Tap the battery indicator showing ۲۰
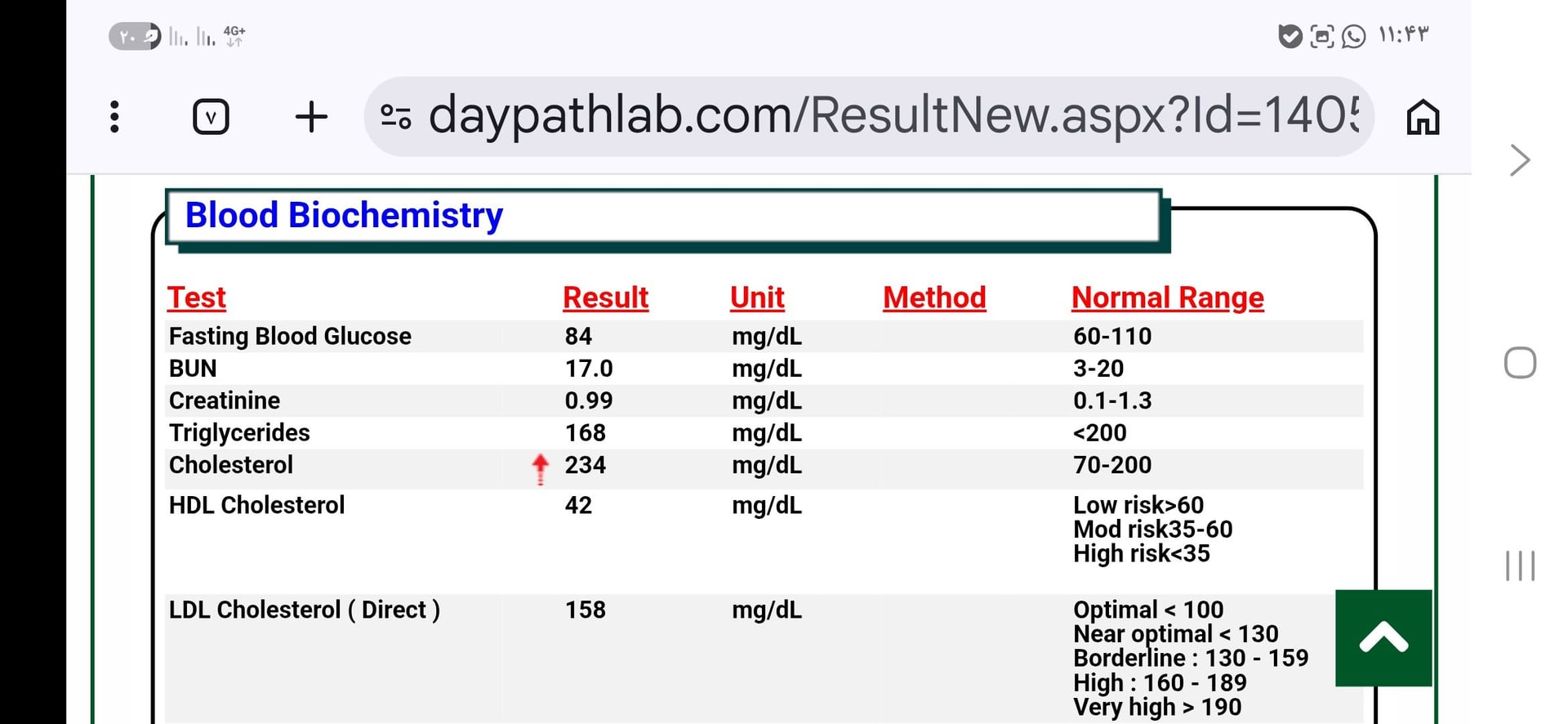Image resolution: width=1568 pixels, height=724 pixels. point(136,37)
